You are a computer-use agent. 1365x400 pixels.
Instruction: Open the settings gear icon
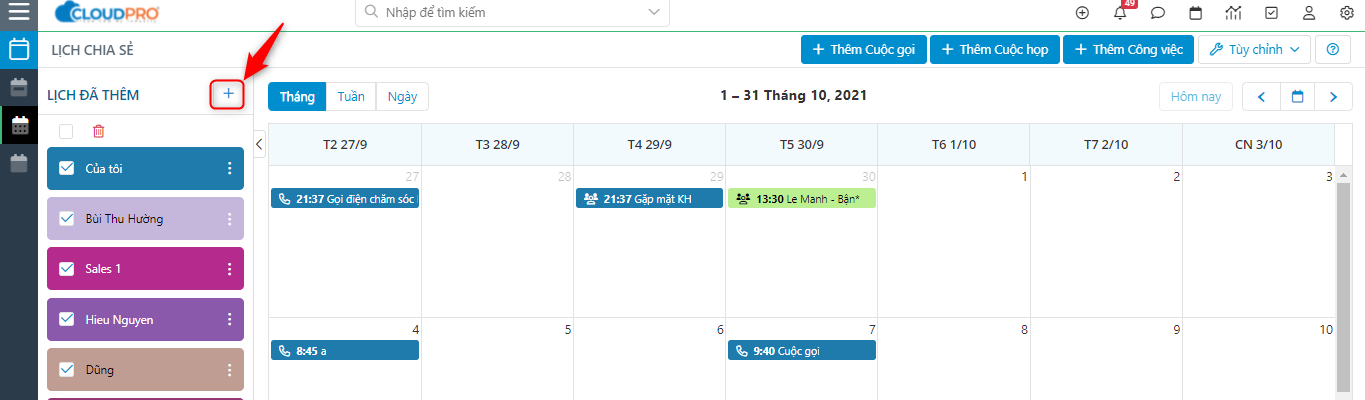point(1346,13)
